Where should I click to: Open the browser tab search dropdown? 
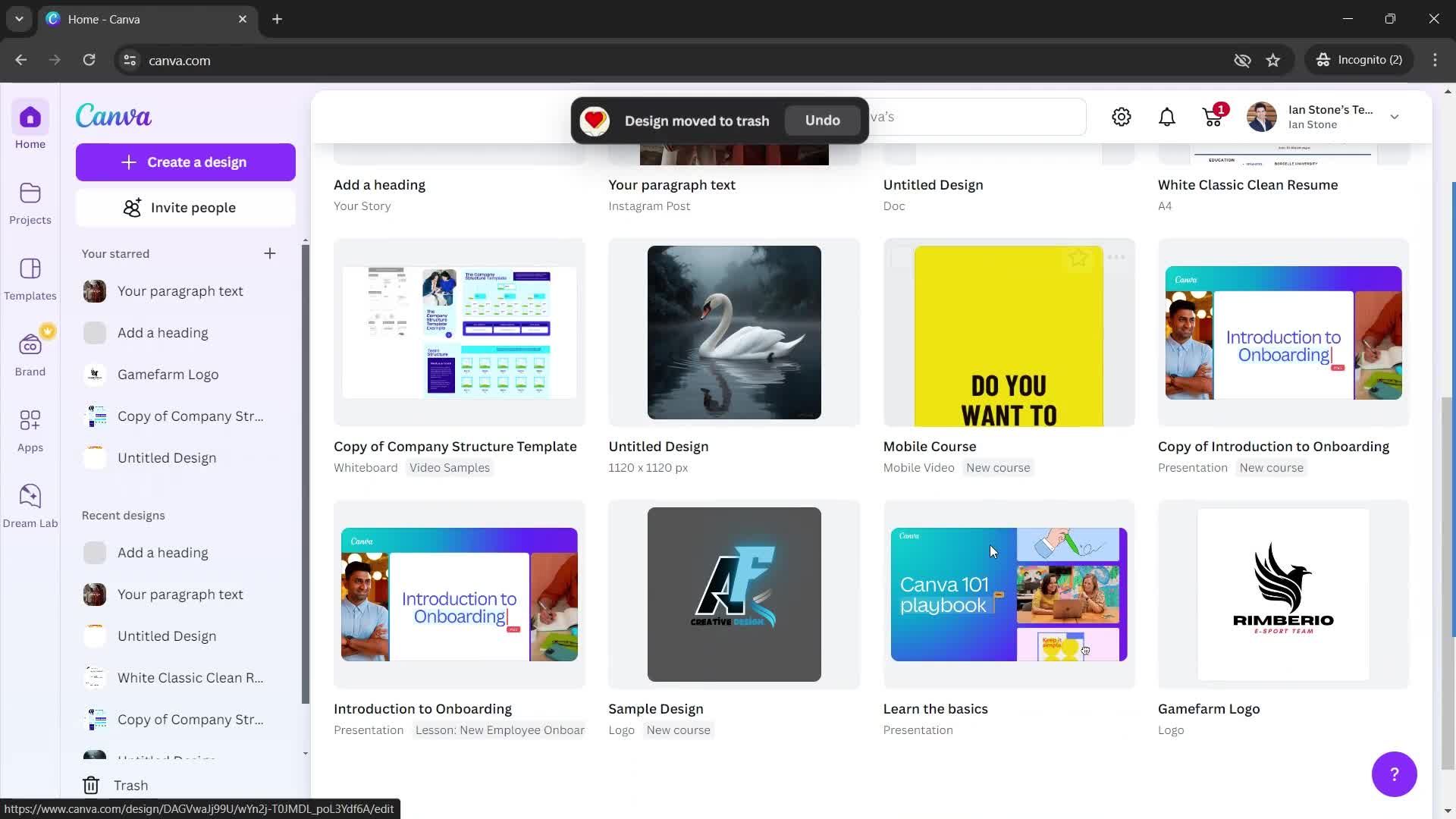(19, 19)
